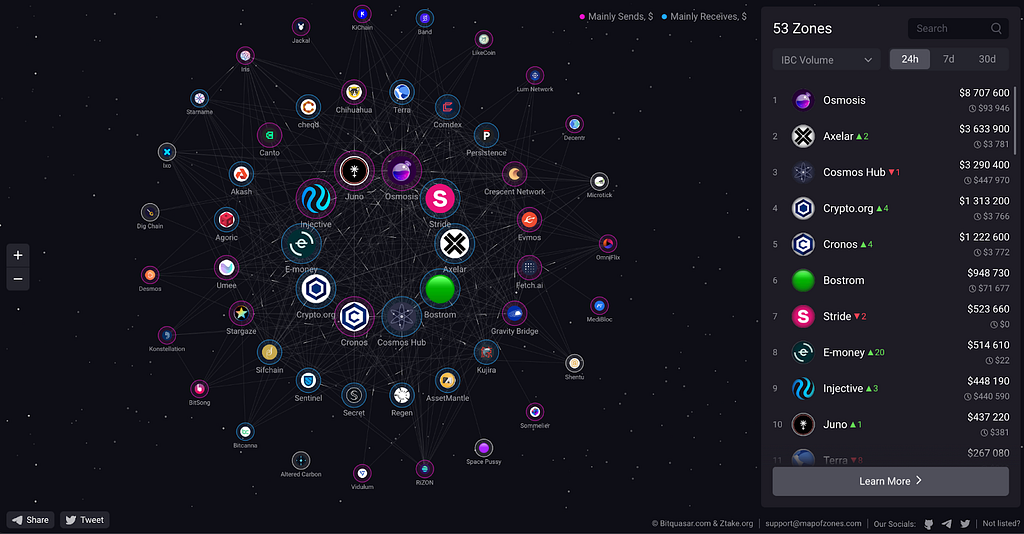1024x534 pixels.
Task: Click the Telegram Share button
Action: [31, 520]
